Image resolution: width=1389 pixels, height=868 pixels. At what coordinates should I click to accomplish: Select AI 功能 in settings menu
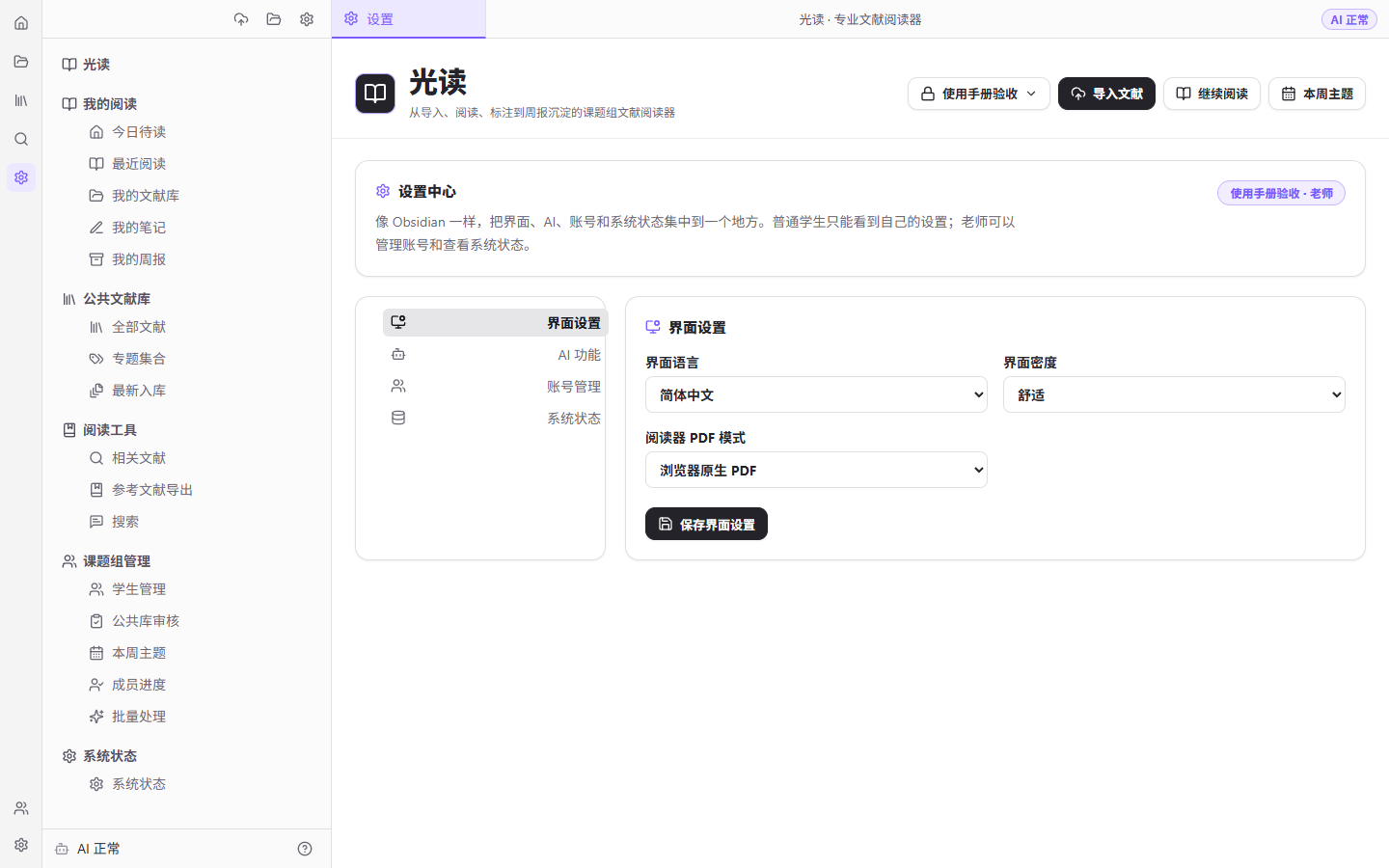[x=495, y=355]
